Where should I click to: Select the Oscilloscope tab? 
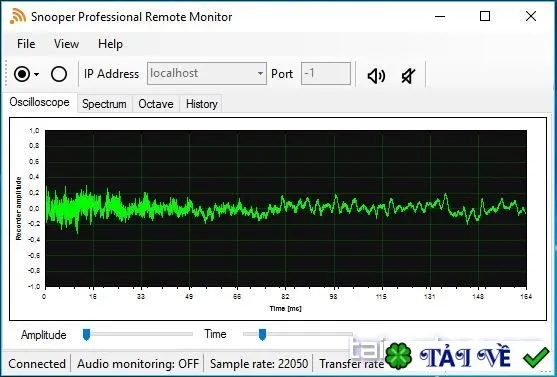pos(39,102)
